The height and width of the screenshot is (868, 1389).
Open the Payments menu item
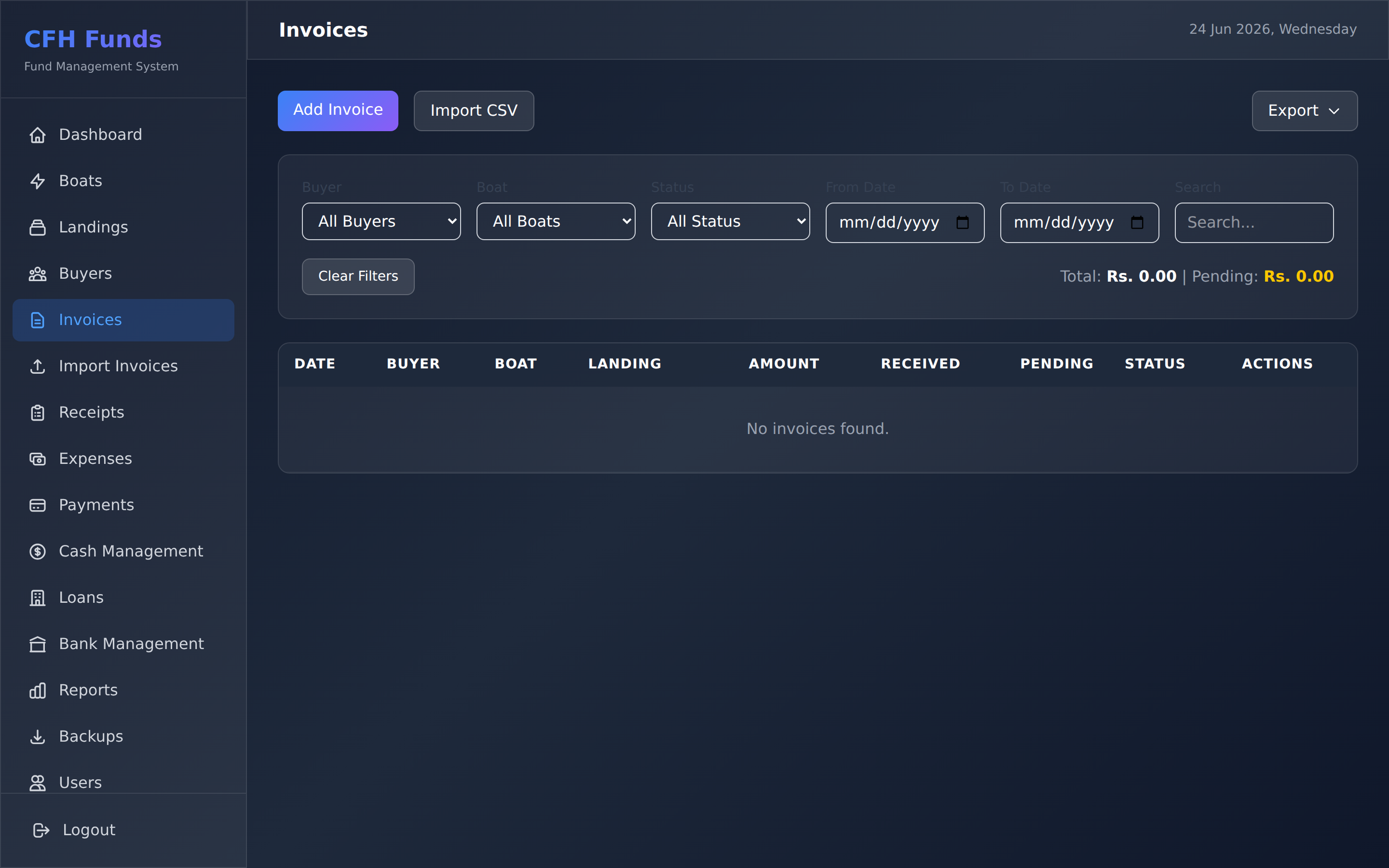(123, 505)
